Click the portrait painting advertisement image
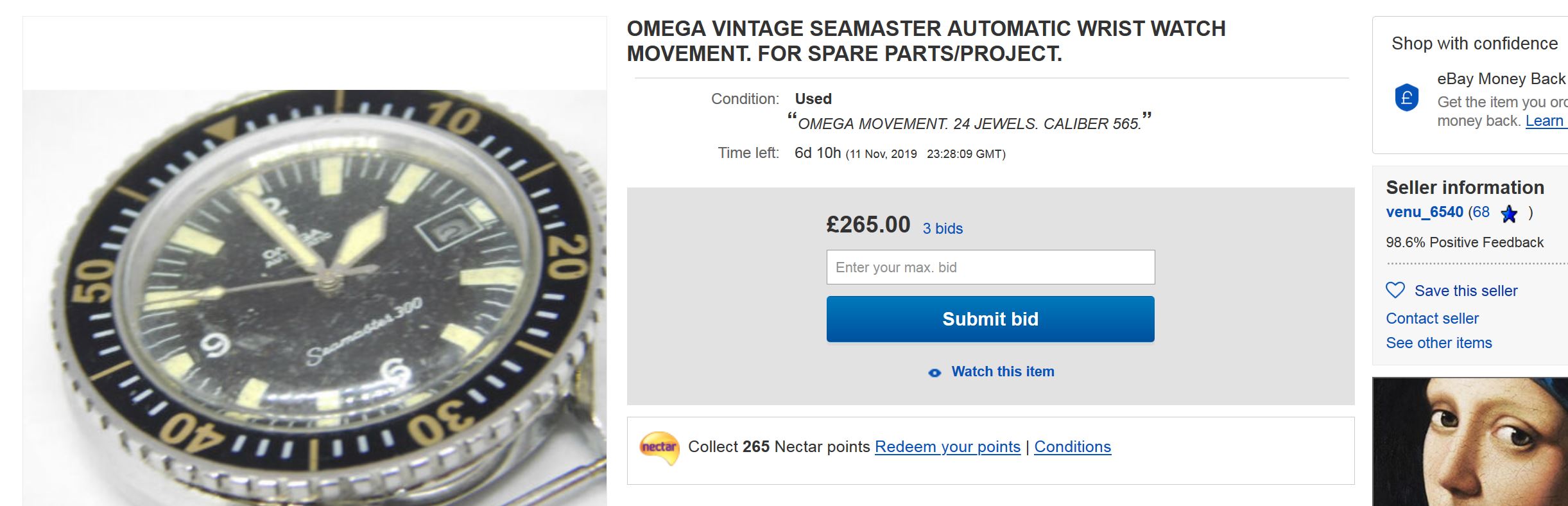Image resolution: width=1568 pixels, height=506 pixels. [1470, 442]
